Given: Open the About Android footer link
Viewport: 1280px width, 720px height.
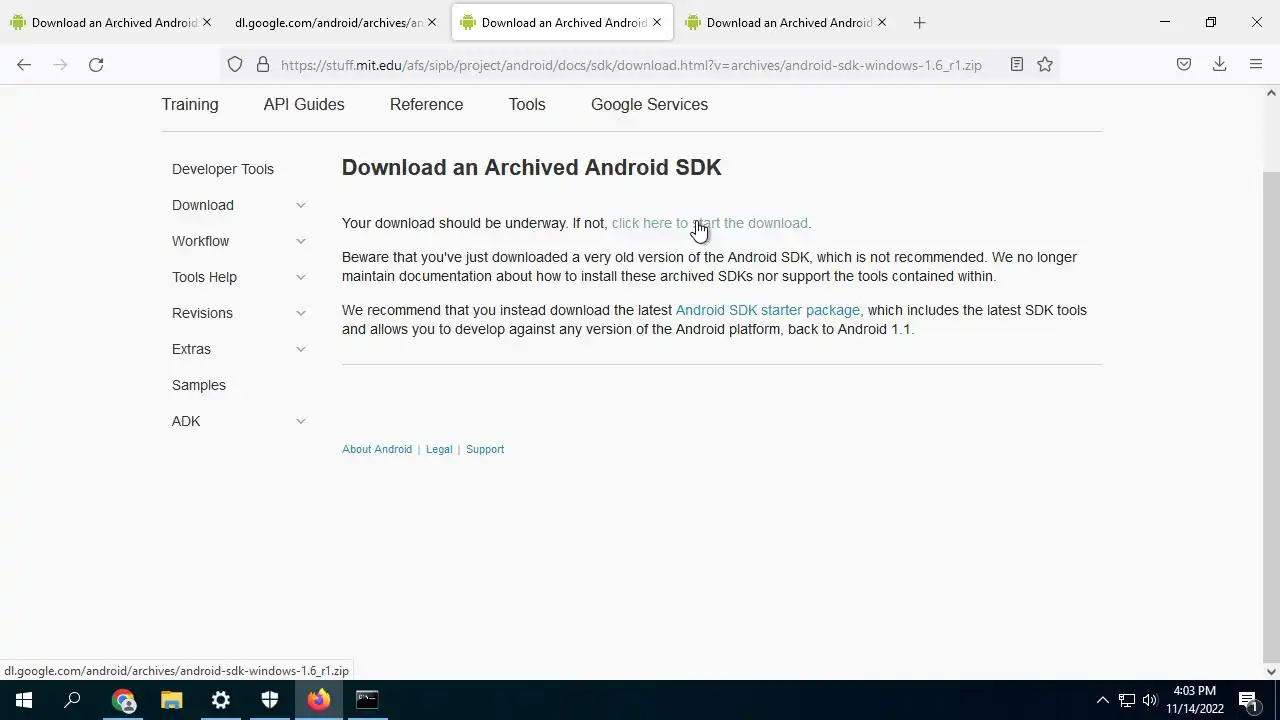Looking at the screenshot, I should tap(377, 449).
